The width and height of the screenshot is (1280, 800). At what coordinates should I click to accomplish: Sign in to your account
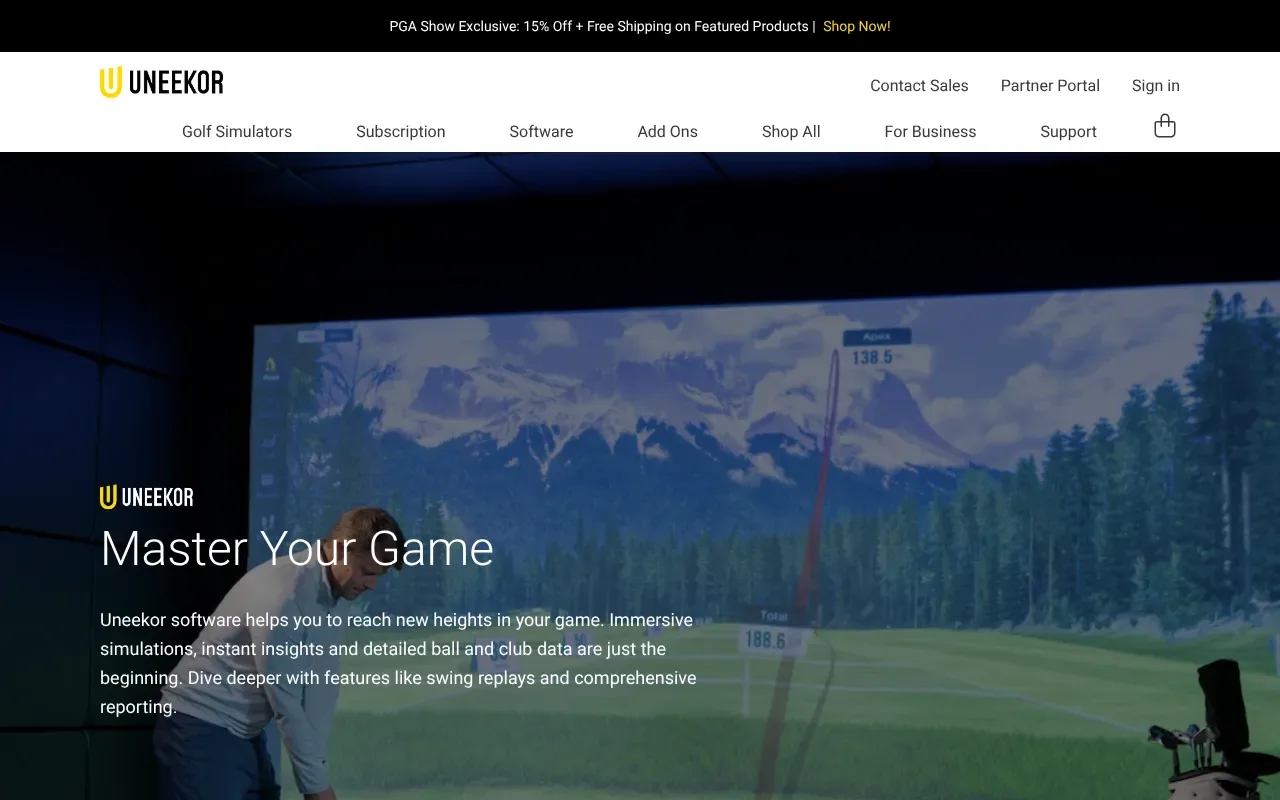tap(1155, 85)
